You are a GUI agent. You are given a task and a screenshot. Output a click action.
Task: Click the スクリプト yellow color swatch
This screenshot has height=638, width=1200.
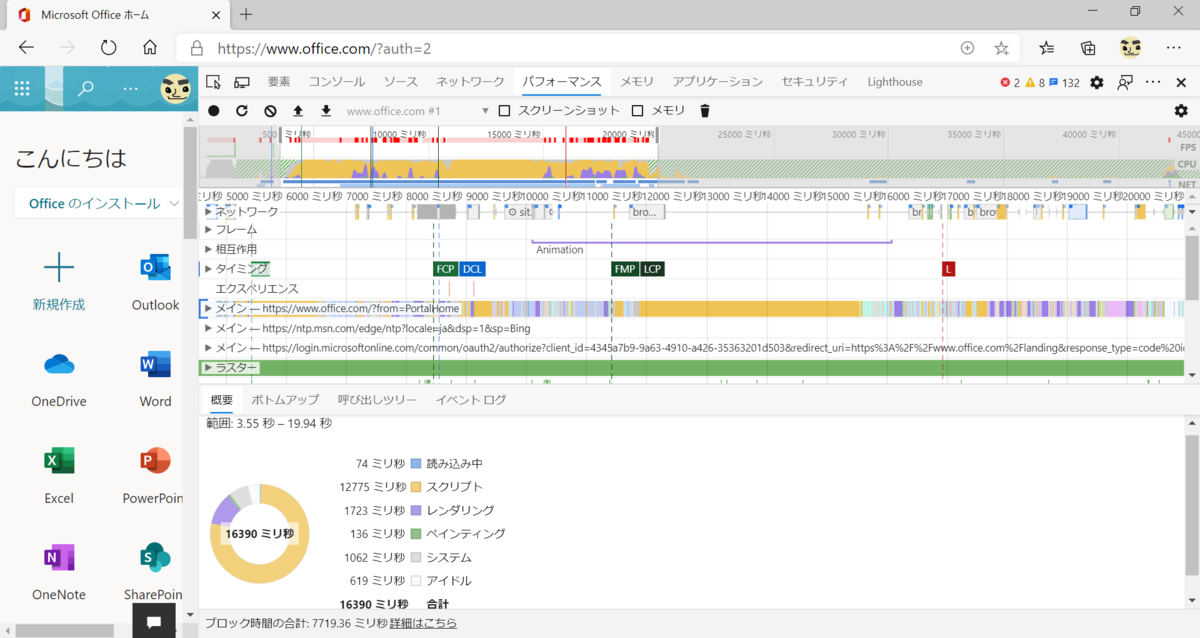[x=416, y=487]
